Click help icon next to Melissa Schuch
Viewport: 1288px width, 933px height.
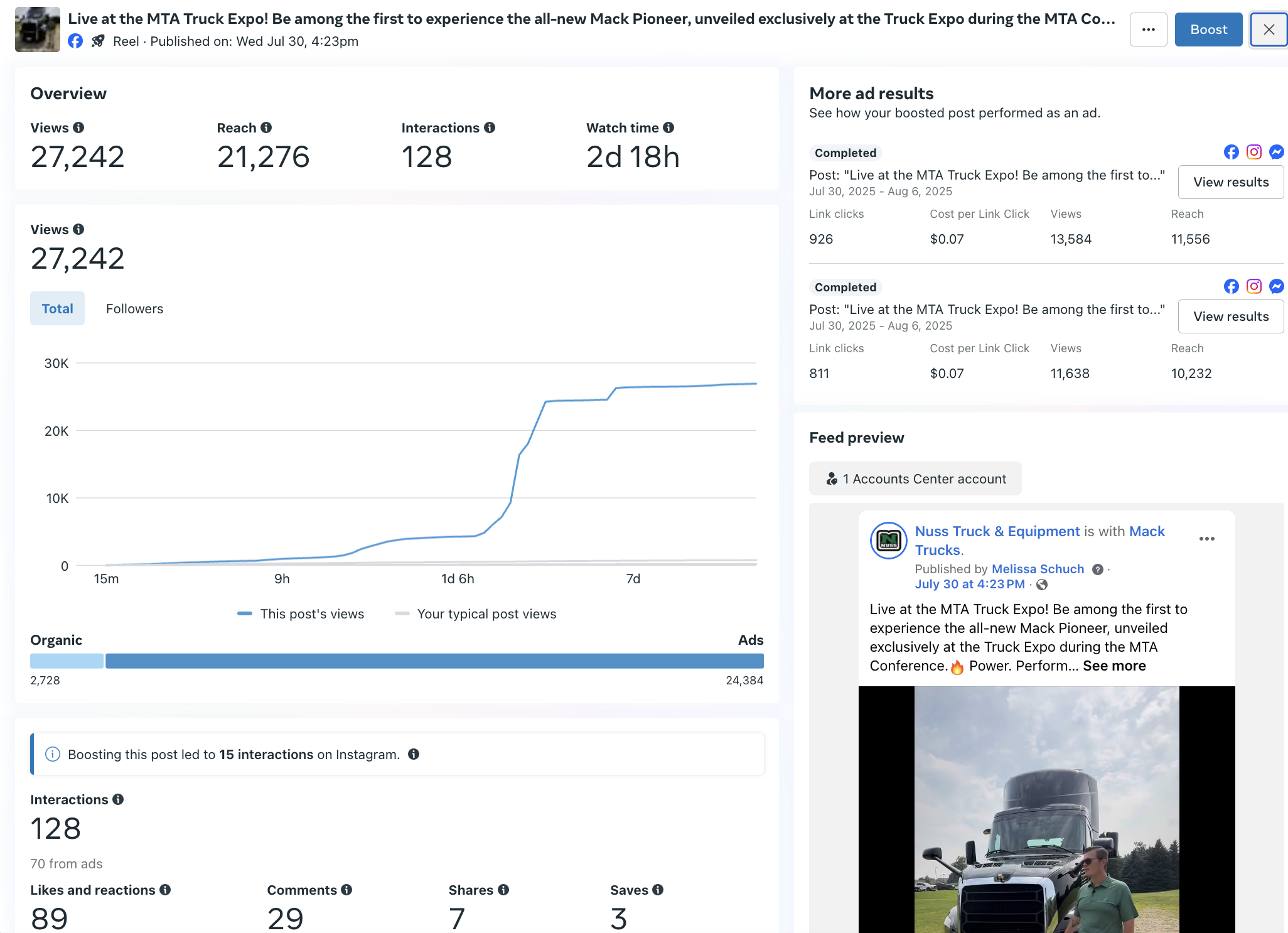coord(1098,569)
